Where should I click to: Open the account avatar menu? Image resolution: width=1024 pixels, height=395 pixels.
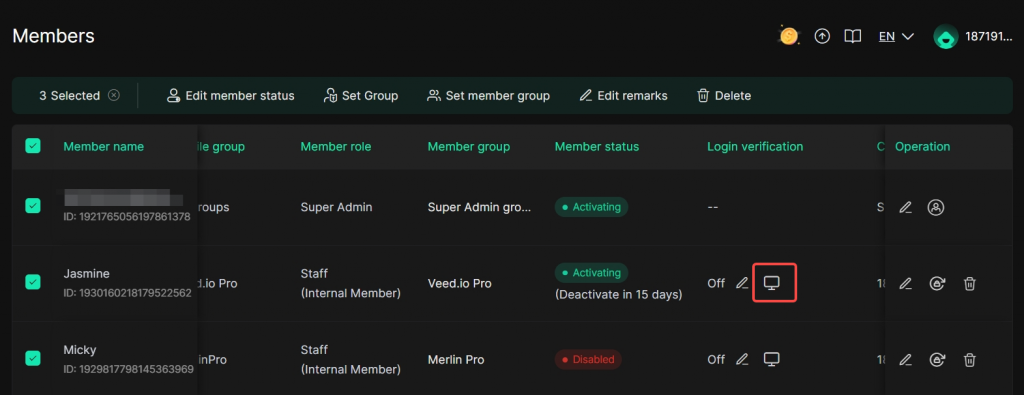coord(946,37)
